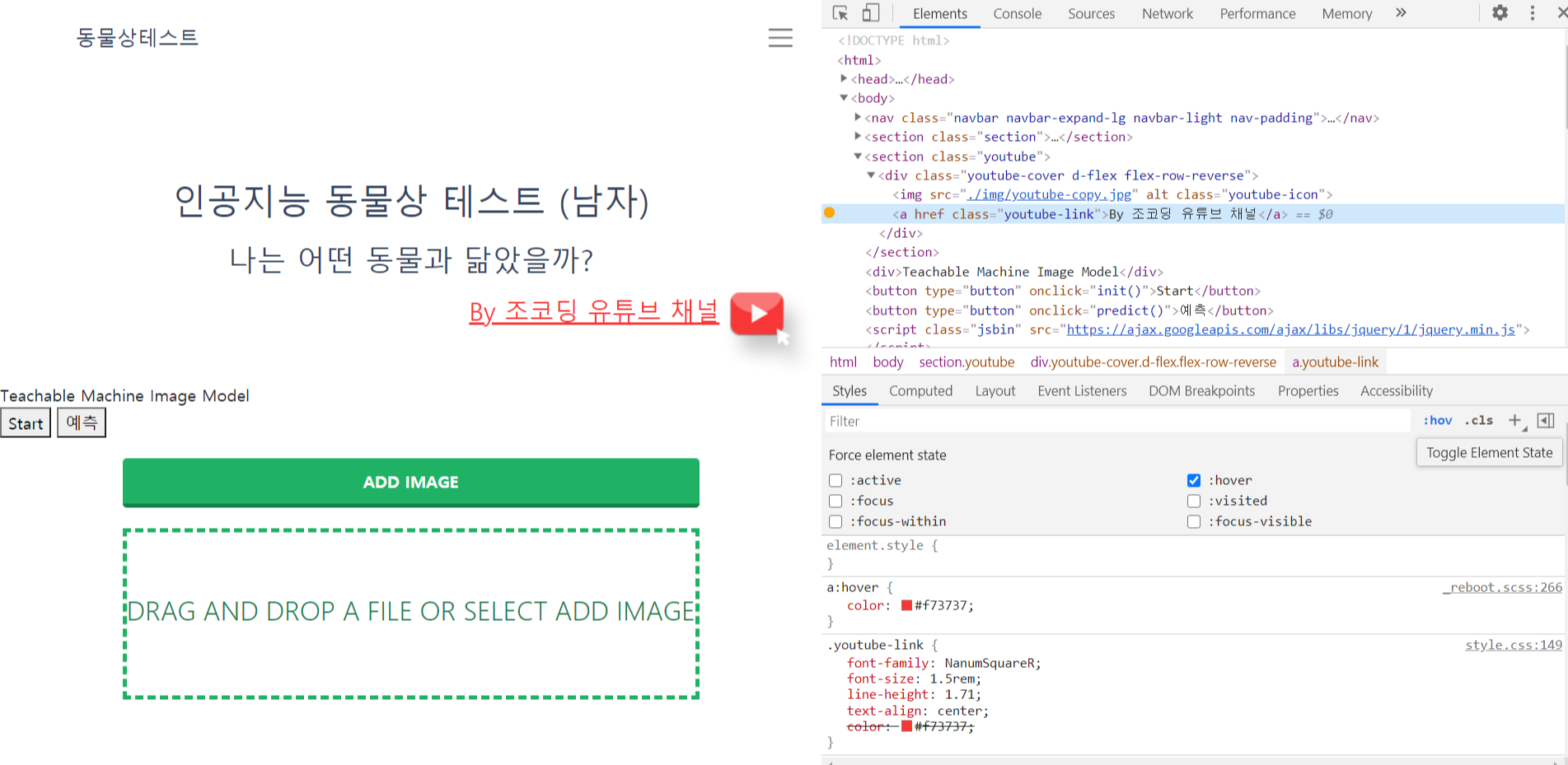Toggle the computed styles sidebar icon
The height and width of the screenshot is (765, 1568).
pyautogui.click(x=1546, y=421)
